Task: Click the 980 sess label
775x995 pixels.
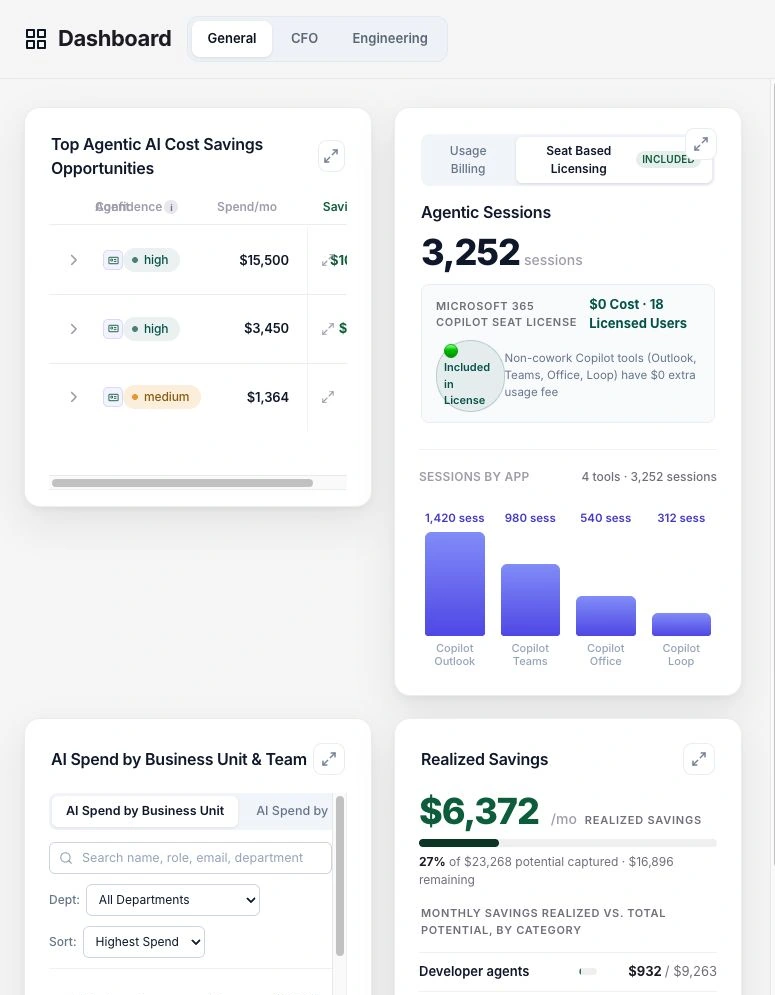Action: point(530,518)
